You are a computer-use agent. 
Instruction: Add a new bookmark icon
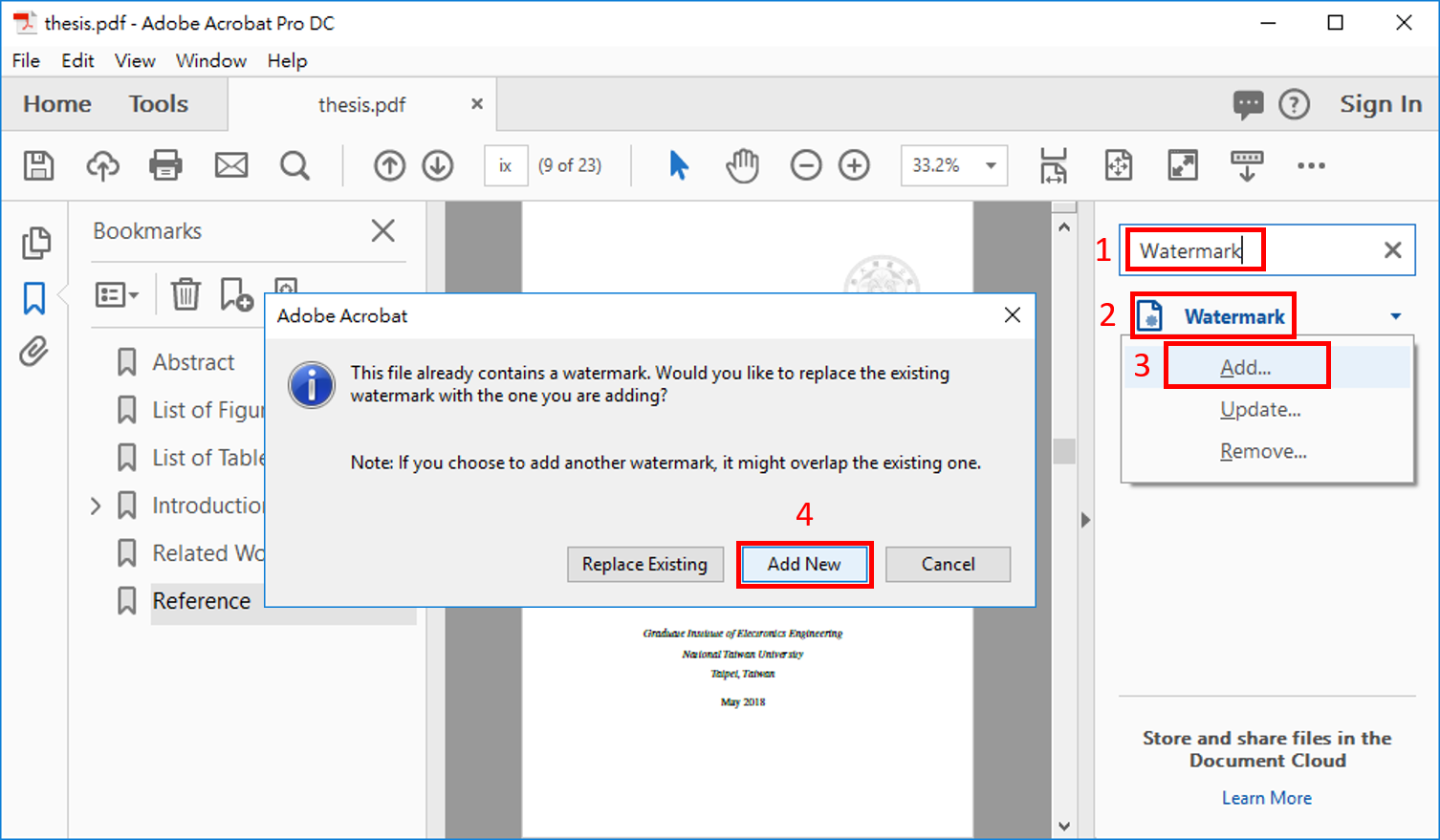coord(236,293)
